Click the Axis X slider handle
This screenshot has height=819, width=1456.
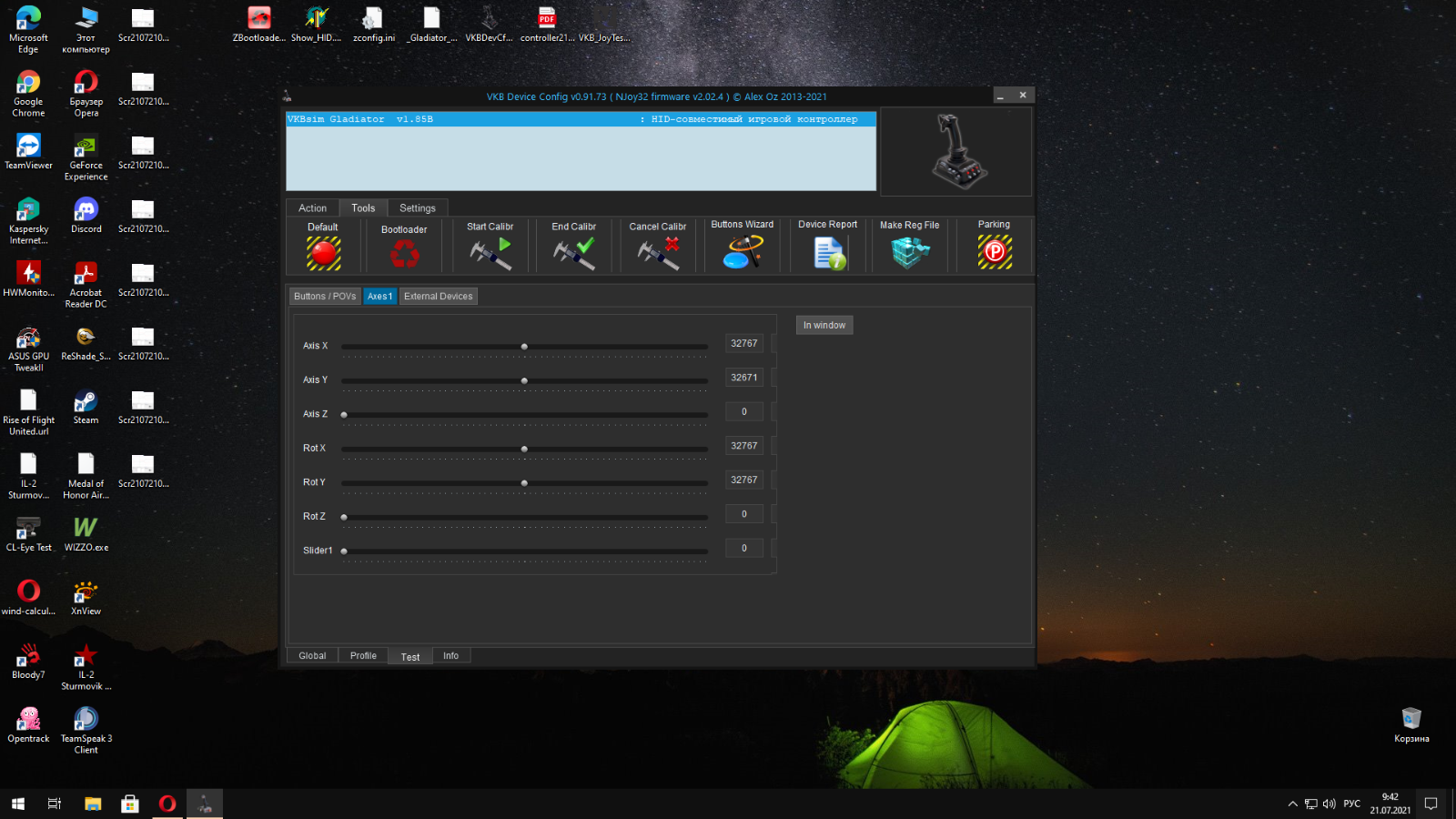tap(524, 347)
